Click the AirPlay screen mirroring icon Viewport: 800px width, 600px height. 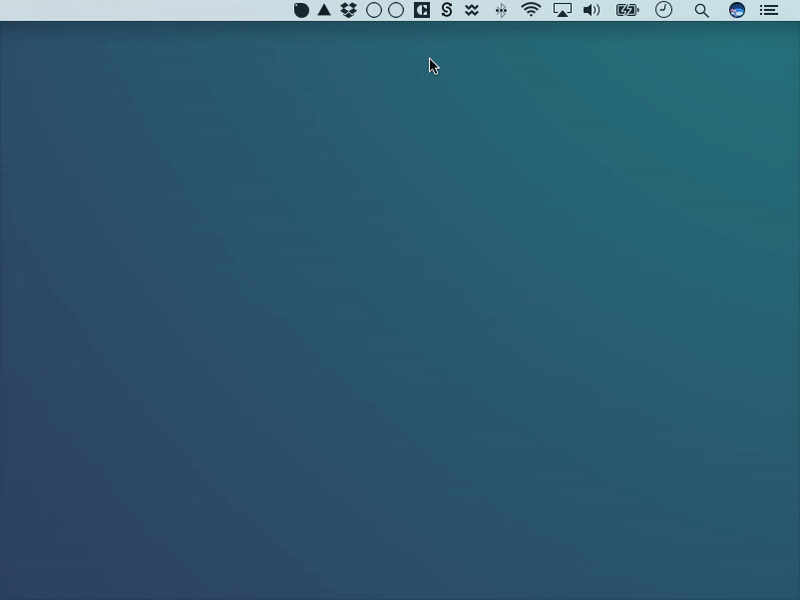[x=561, y=11]
